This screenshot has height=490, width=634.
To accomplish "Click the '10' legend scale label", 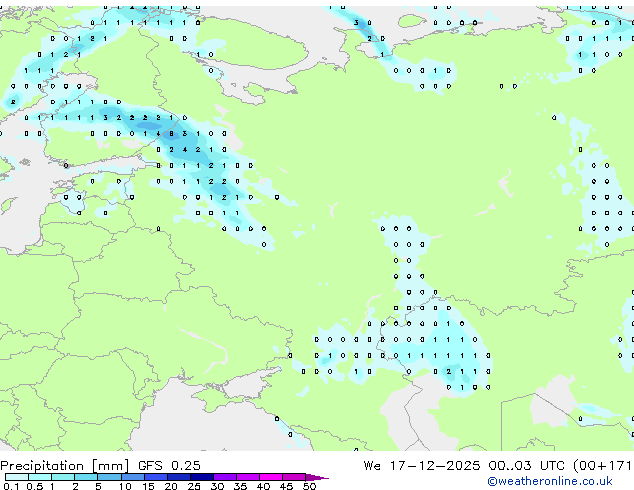I will coord(125,486).
